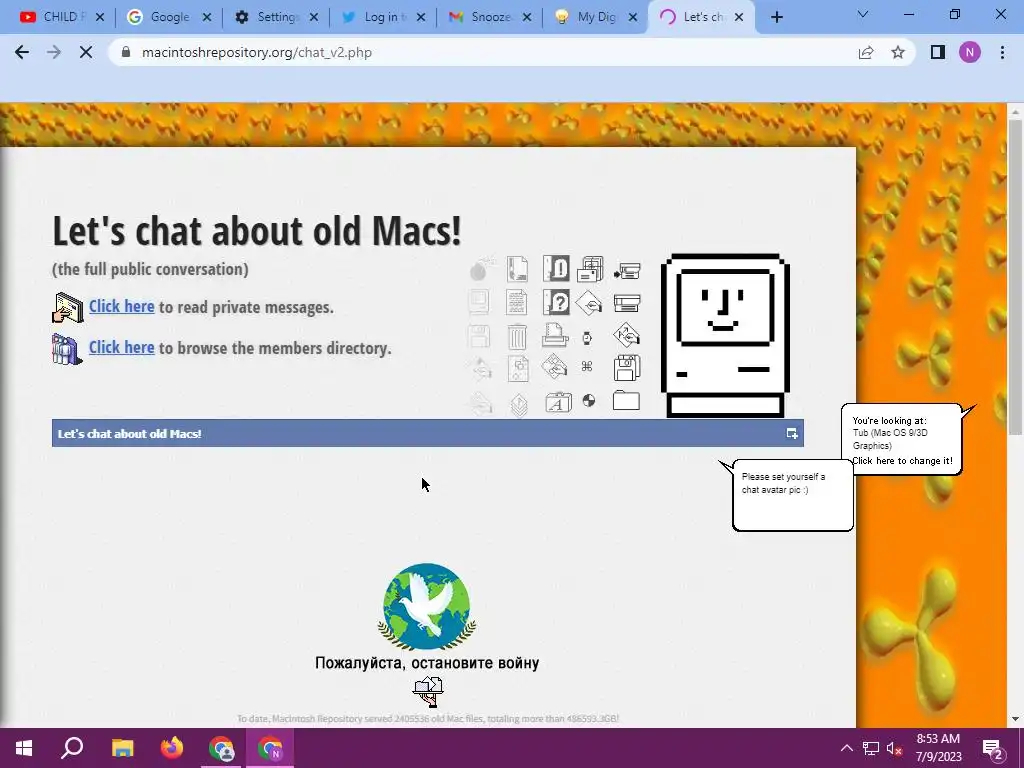Close the Let's chat tab
The width and height of the screenshot is (1024, 768).
[739, 17]
